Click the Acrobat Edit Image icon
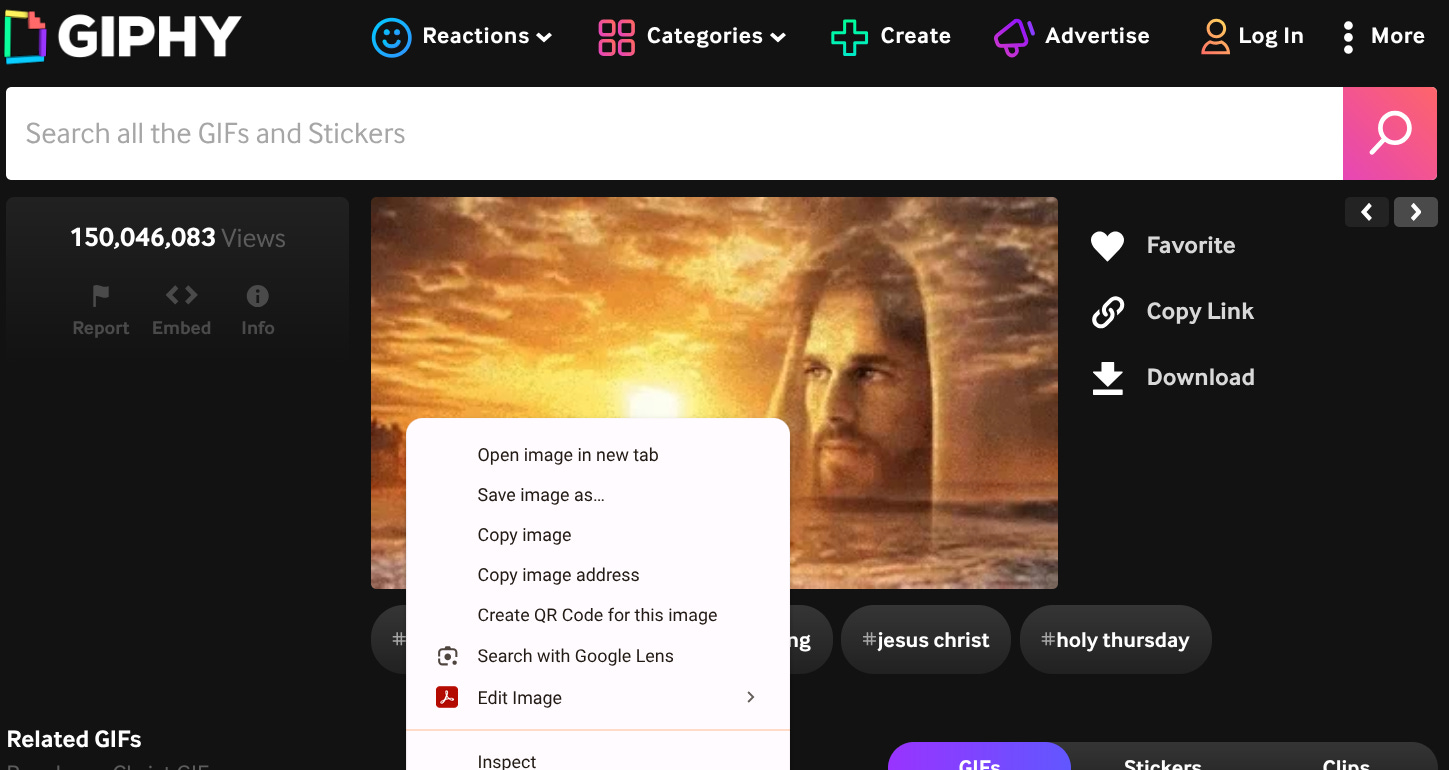1449x770 pixels. [447, 697]
